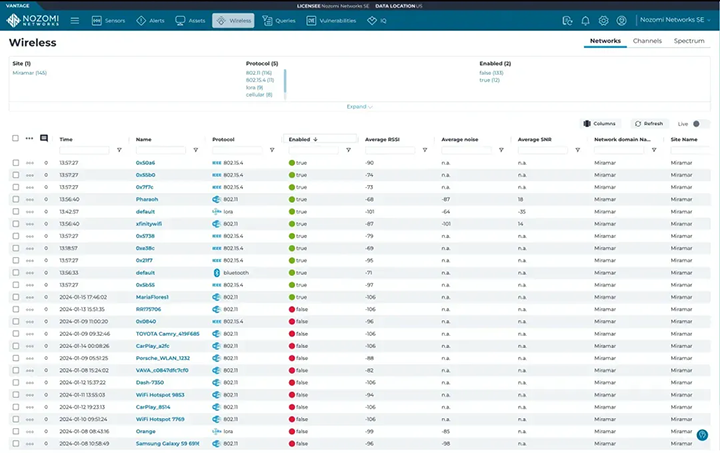Open the MariaFlores1 network link
This screenshot has height=453, width=720.
(152, 297)
